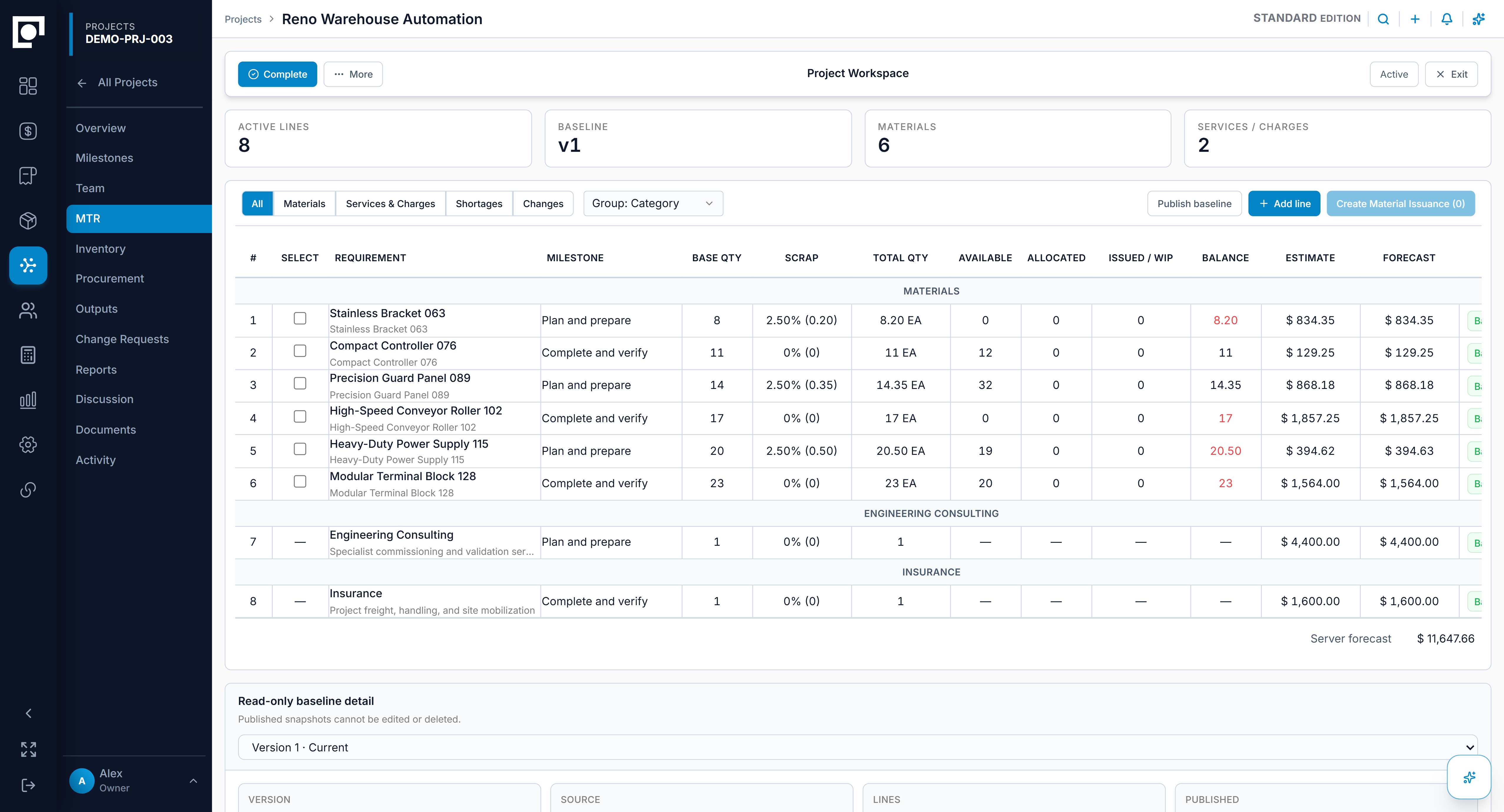This screenshot has height=812, width=1504.
Task: Select checkbox for Compact Controller 076
Action: coord(300,351)
